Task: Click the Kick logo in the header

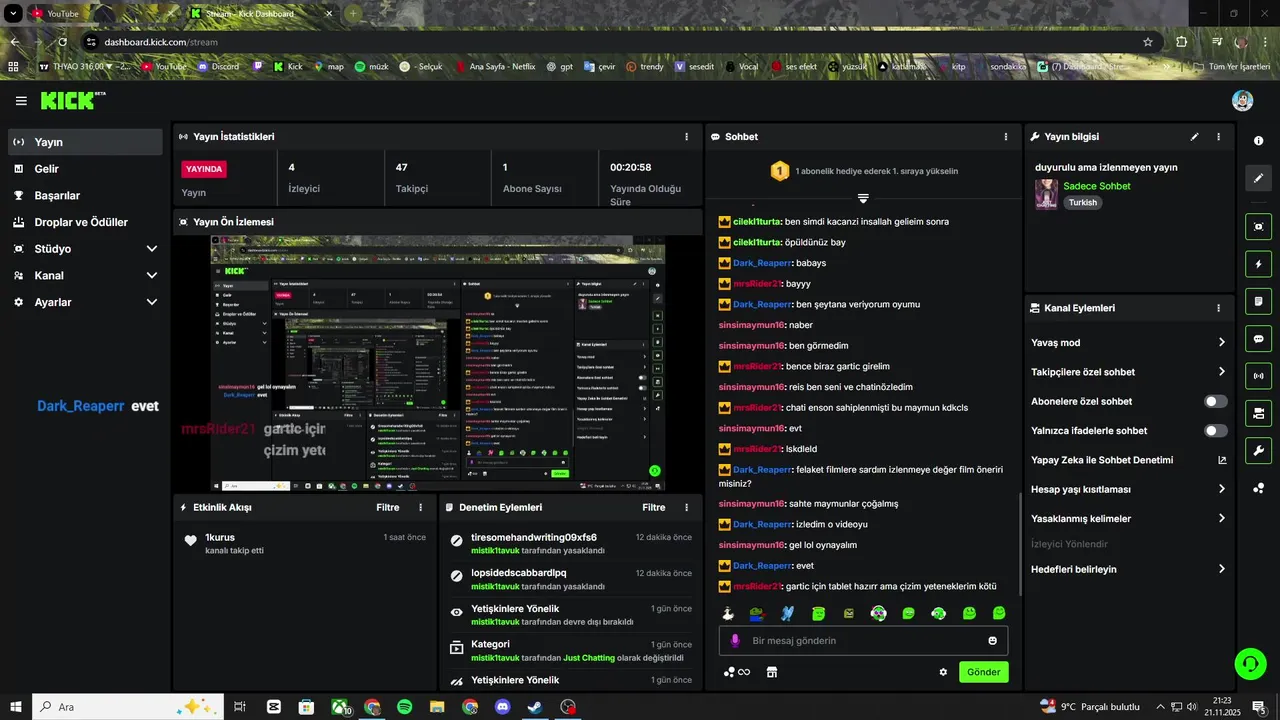Action: point(72,101)
